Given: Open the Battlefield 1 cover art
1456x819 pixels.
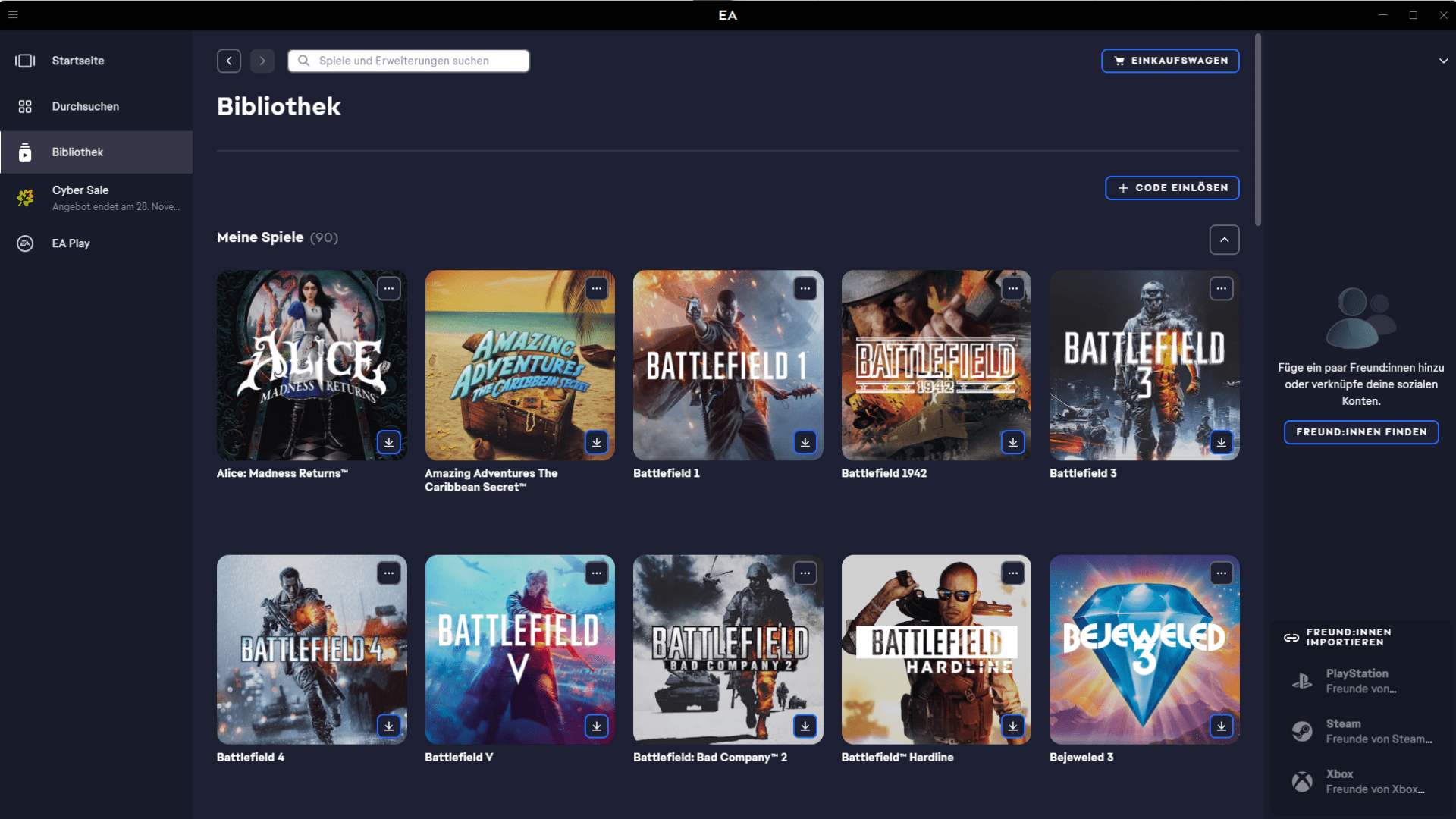Looking at the screenshot, I should (x=728, y=366).
